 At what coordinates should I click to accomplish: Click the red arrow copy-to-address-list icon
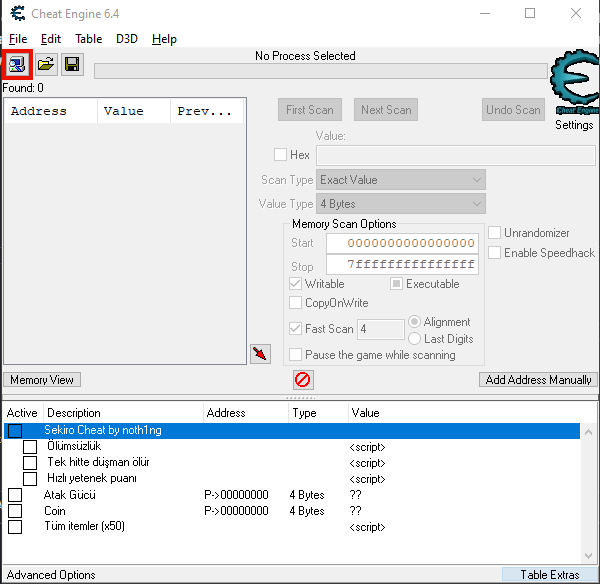(x=260, y=354)
